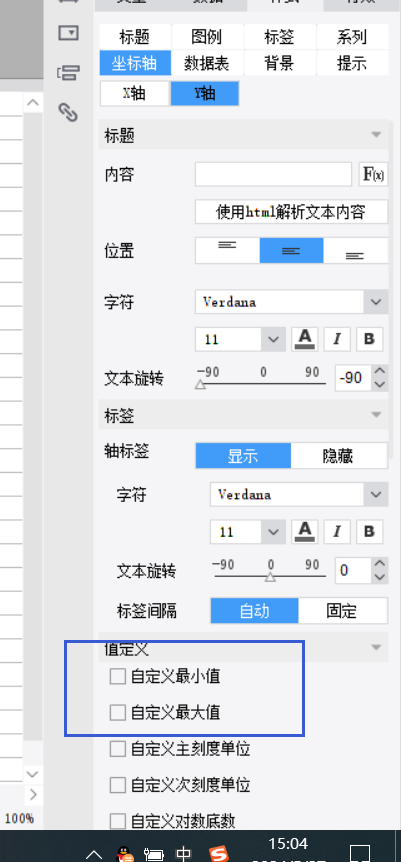
Task: Click 使用html解析文本内容 button
Action: pos(292,212)
